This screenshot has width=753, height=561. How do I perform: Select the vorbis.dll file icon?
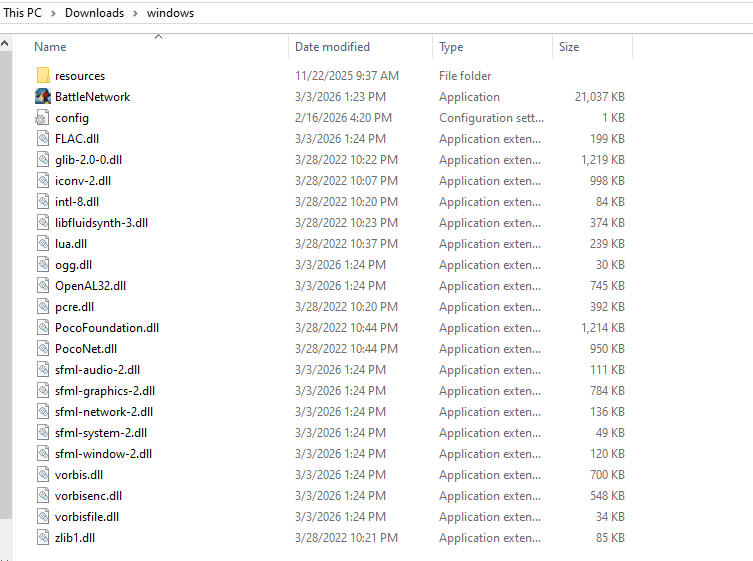click(x=43, y=475)
